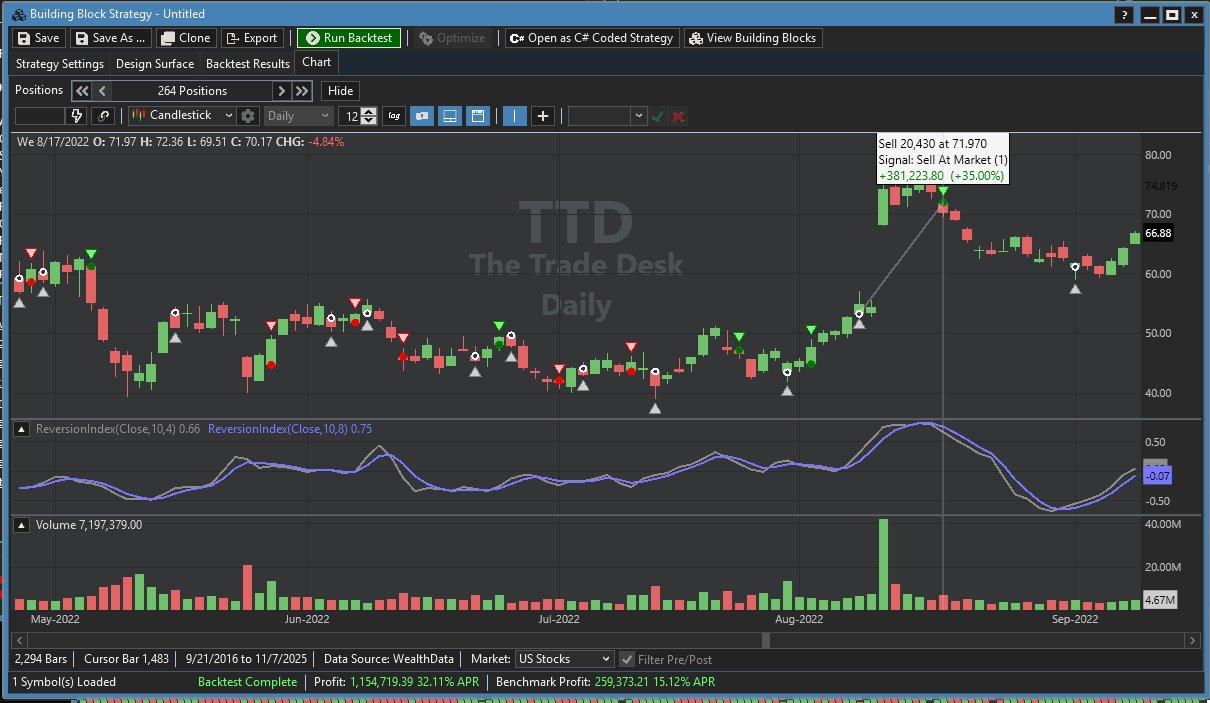The height and width of the screenshot is (703, 1210).
Task: Click the chain link icon in chart toolbar
Action: point(104,116)
